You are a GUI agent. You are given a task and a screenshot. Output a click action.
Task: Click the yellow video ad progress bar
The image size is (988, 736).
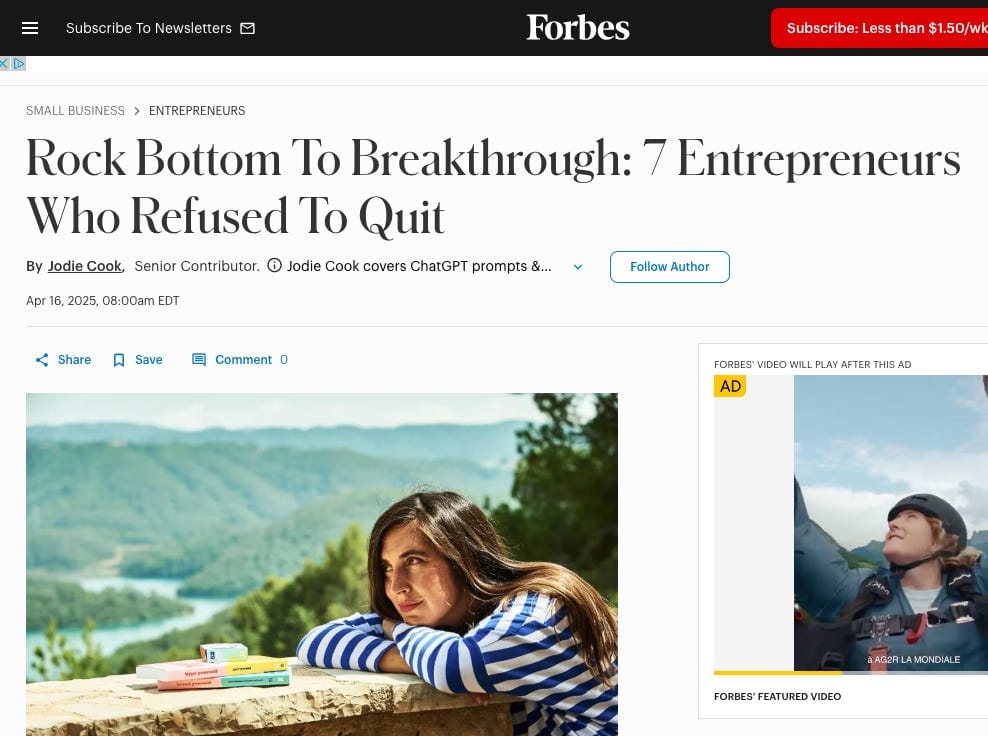pyautogui.click(x=778, y=673)
